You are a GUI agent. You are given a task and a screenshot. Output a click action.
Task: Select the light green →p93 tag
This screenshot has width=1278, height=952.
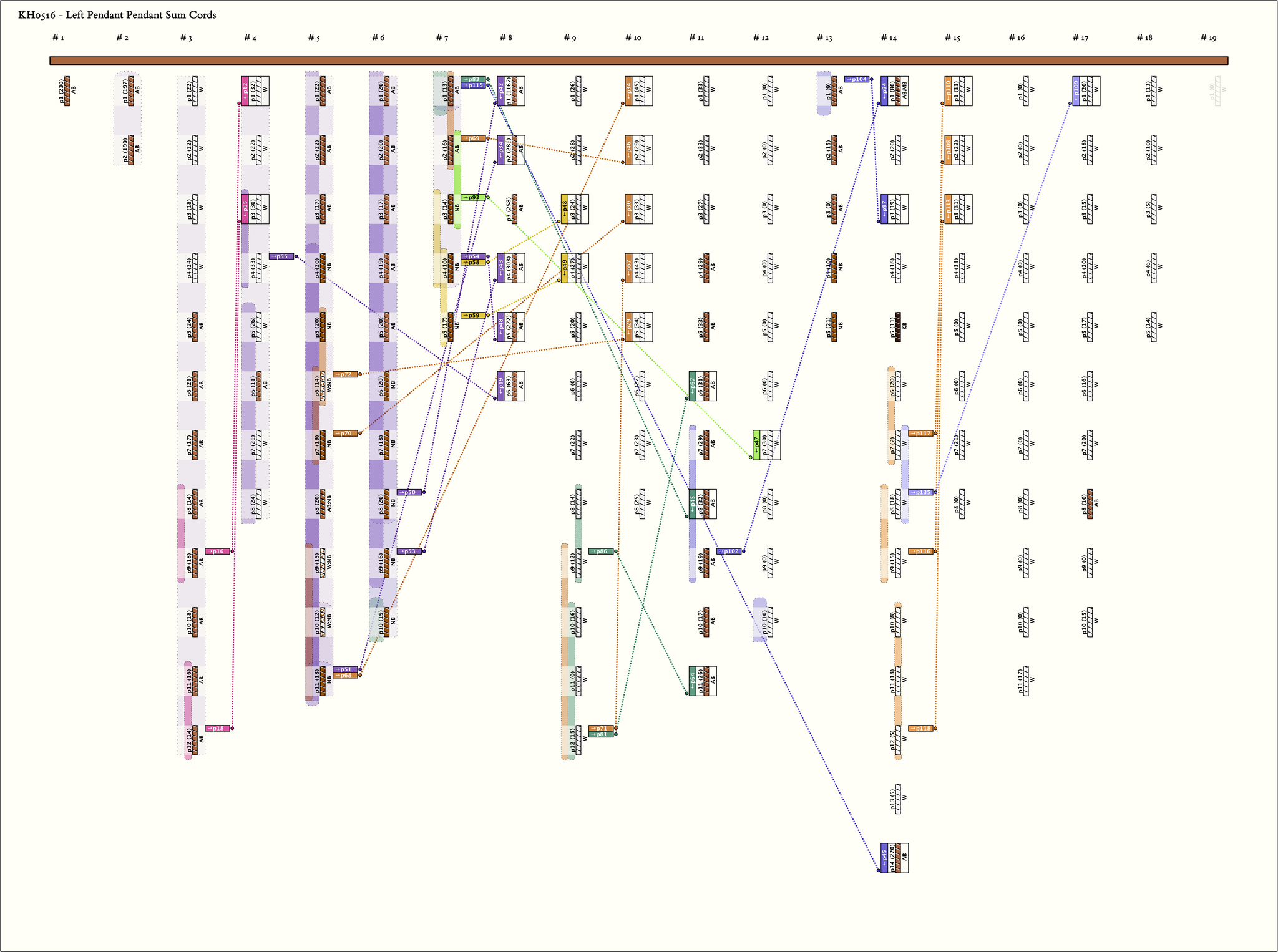[473, 197]
